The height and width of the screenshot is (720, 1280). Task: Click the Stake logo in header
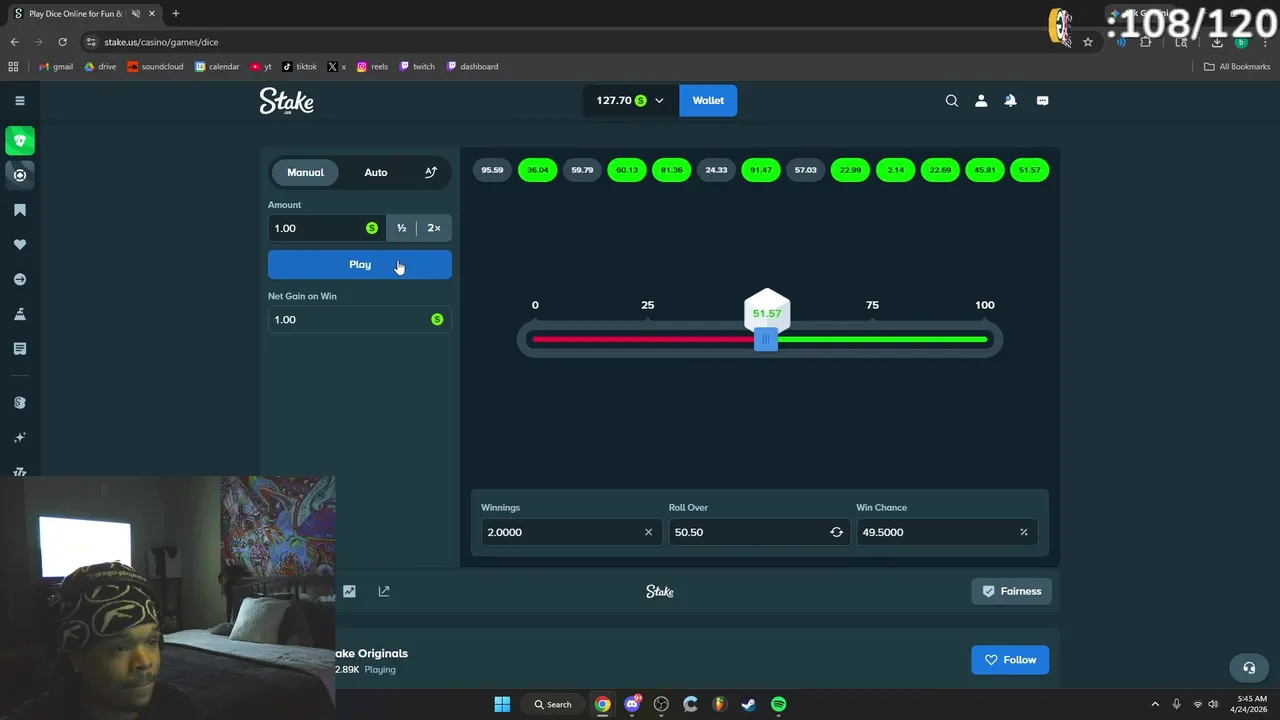[286, 100]
